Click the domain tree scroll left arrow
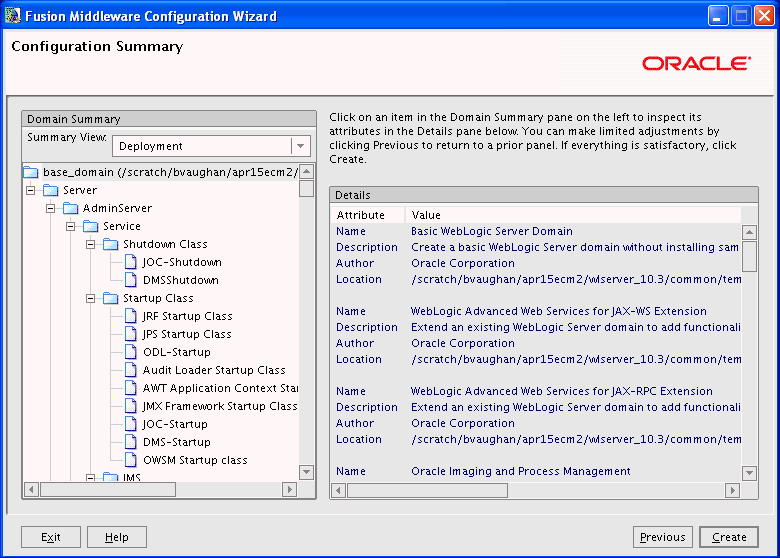The width and height of the screenshot is (780, 558). (x=31, y=489)
